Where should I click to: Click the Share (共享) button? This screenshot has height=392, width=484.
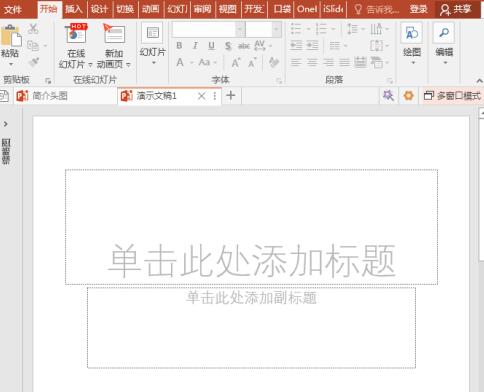[455, 9]
